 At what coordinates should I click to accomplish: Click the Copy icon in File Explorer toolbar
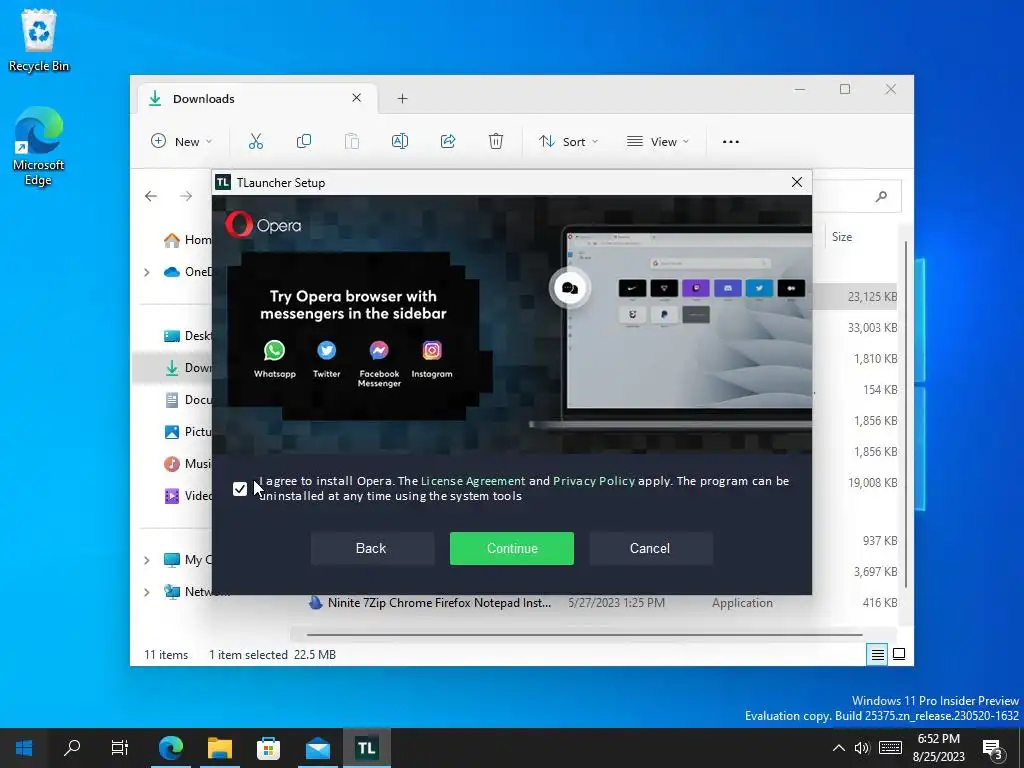pos(304,141)
